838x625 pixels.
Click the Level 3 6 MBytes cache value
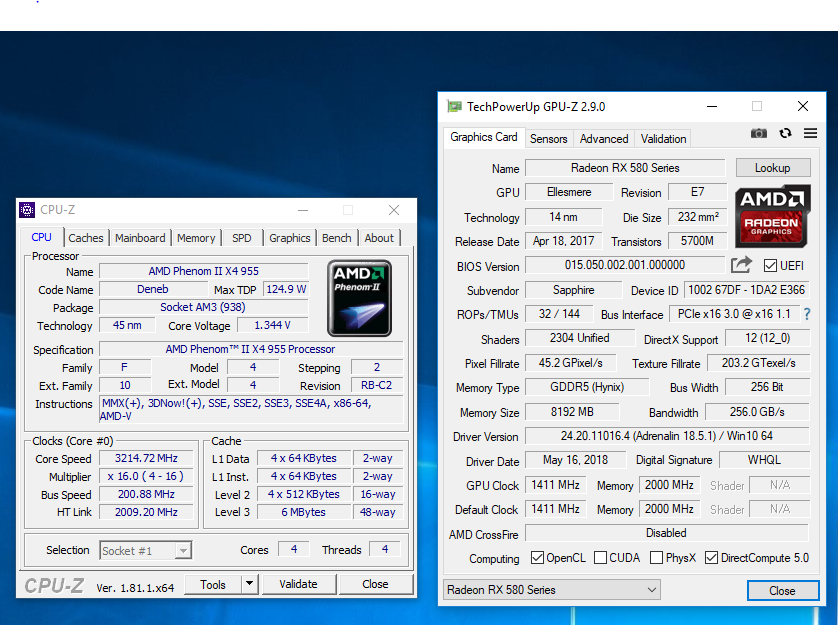coord(304,512)
